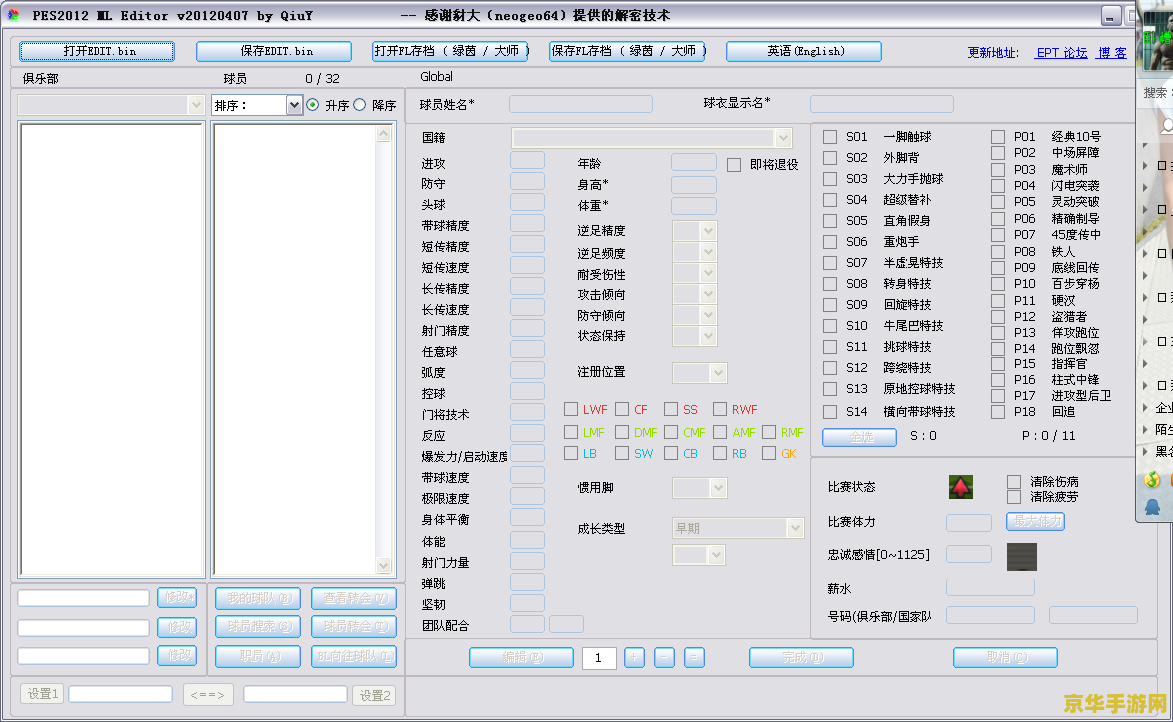Check the AMF position box
The height and width of the screenshot is (722, 1173).
click(720, 432)
